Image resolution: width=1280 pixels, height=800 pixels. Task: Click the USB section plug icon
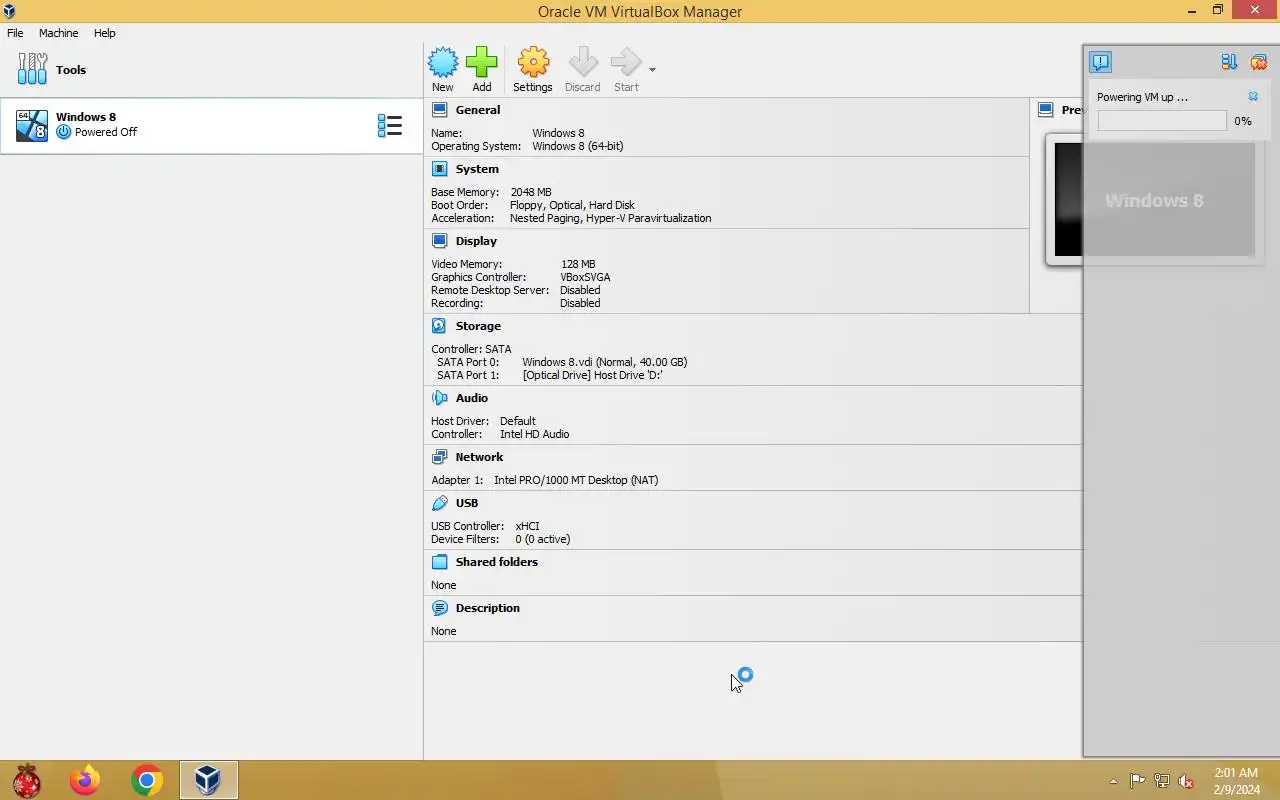(439, 503)
